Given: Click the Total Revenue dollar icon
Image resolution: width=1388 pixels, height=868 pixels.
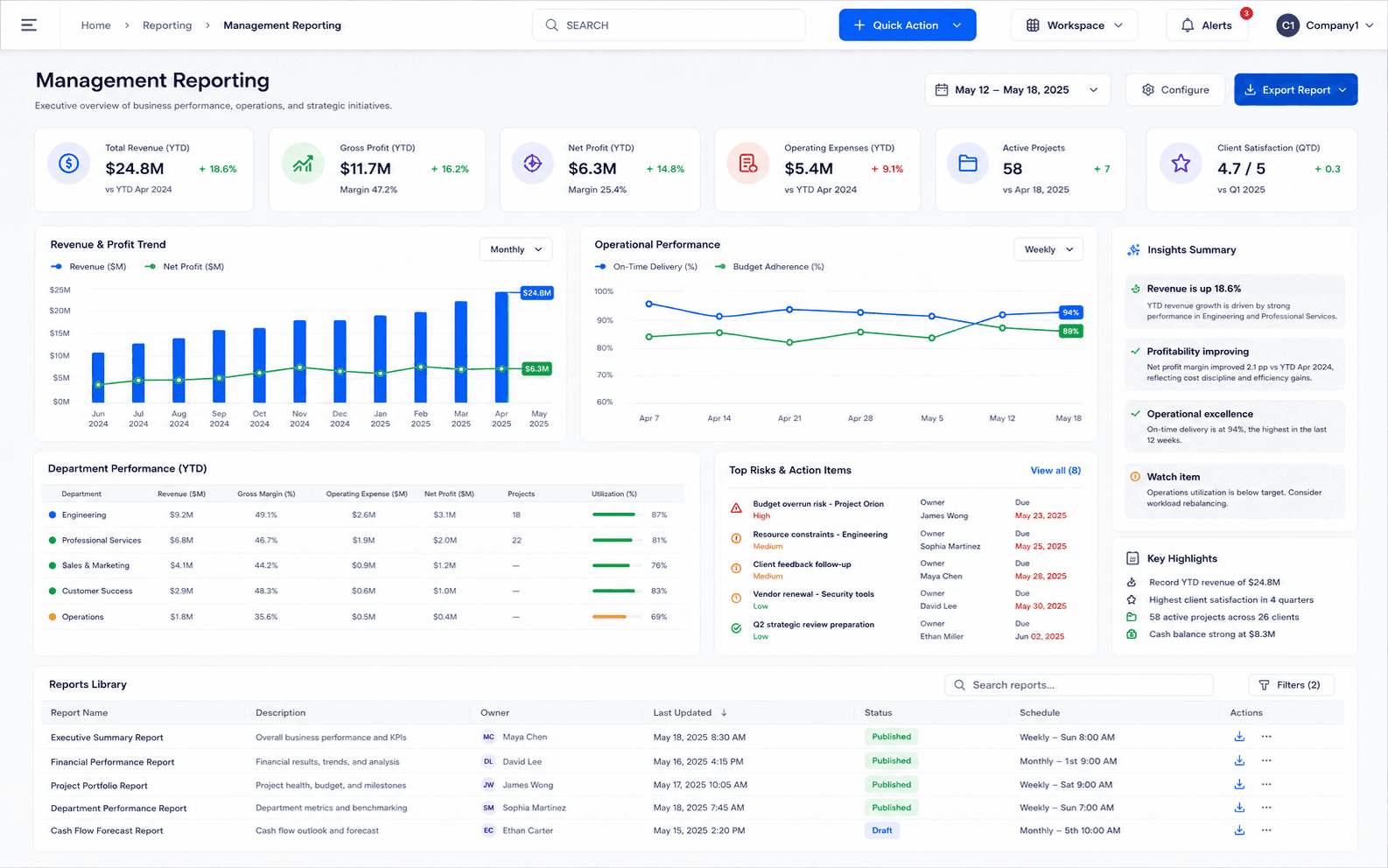Looking at the screenshot, I should [x=68, y=164].
